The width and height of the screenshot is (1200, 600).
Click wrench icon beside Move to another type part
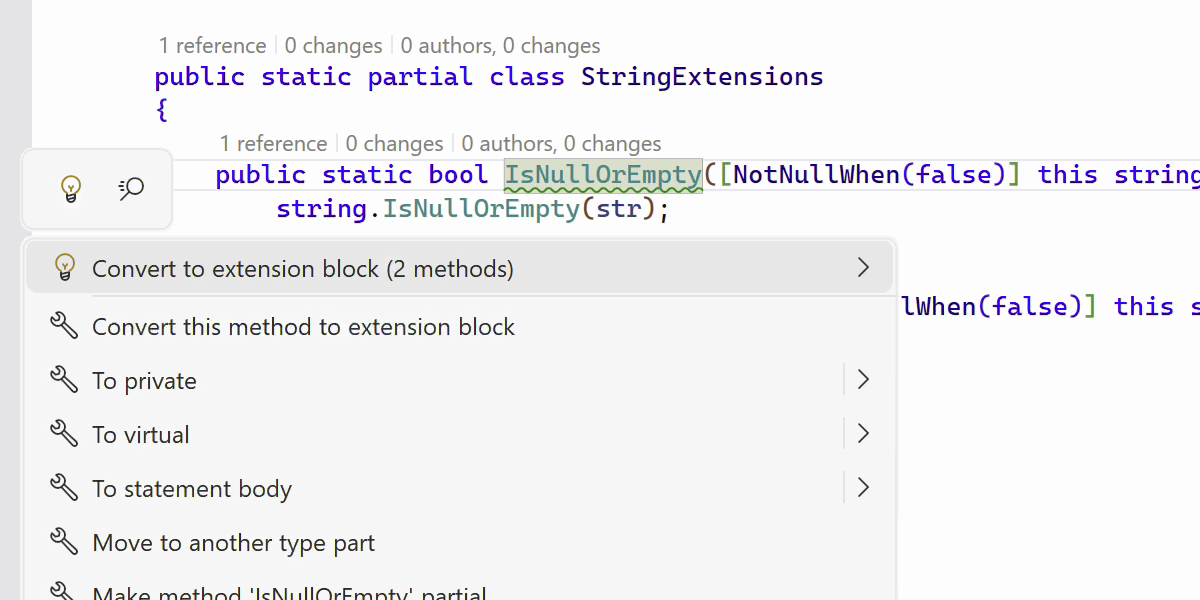[x=64, y=542]
